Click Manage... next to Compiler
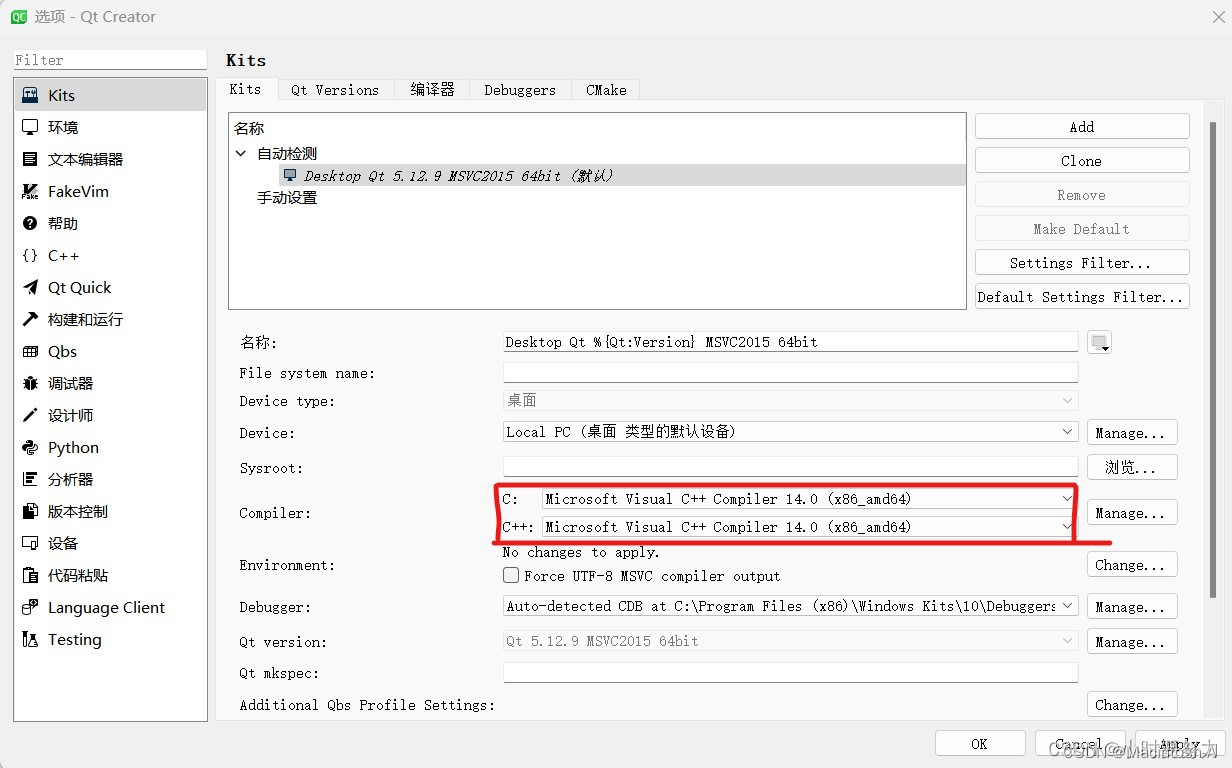 pos(1132,513)
